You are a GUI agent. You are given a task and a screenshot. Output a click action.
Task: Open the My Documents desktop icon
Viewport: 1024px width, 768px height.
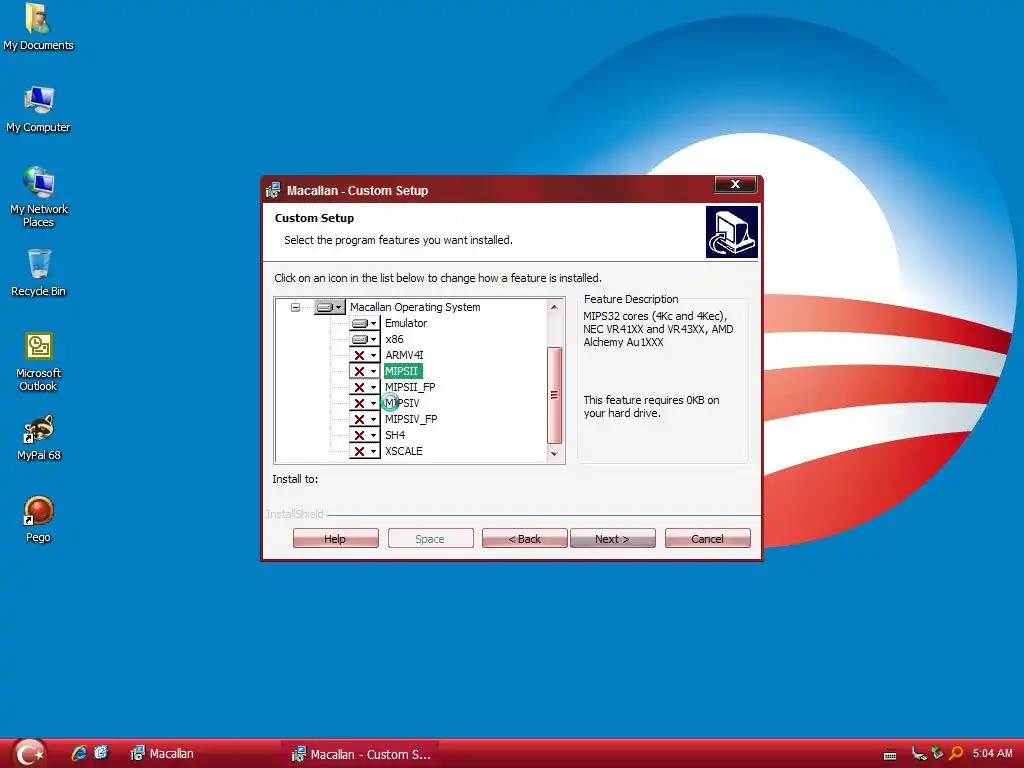[x=38, y=27]
